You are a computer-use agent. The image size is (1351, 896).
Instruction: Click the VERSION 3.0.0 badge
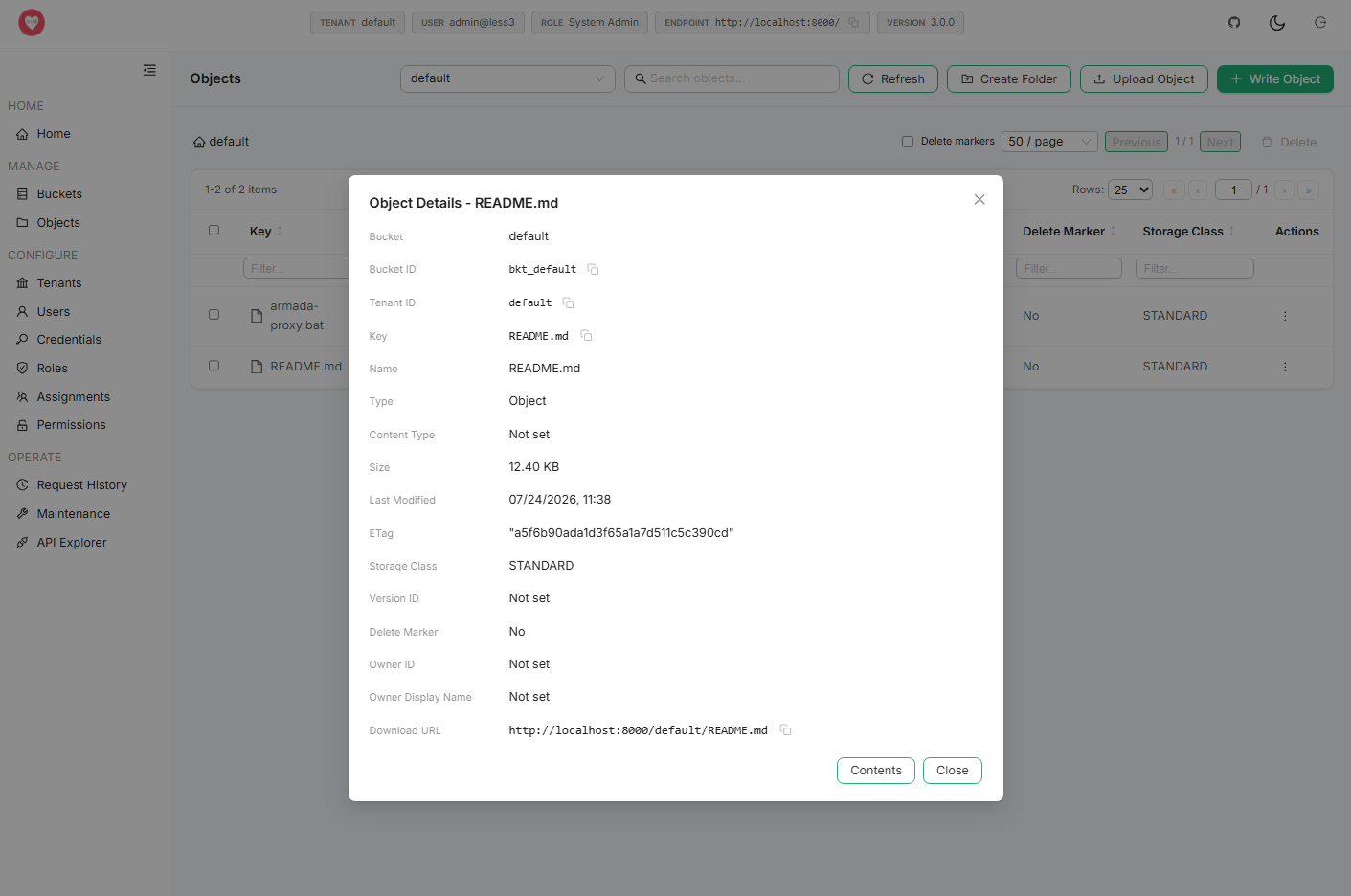point(920,22)
